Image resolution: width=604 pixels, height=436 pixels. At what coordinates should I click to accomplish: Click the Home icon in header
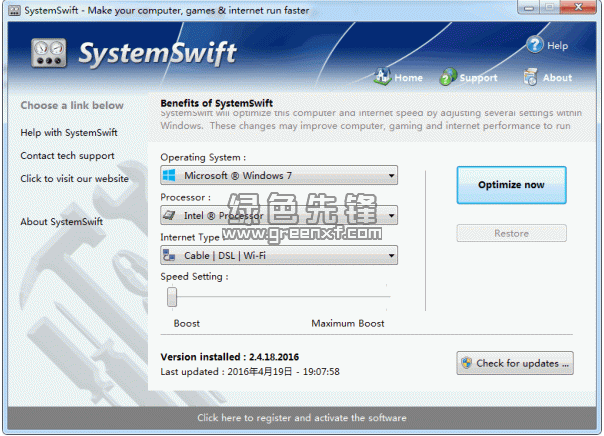tap(383, 77)
